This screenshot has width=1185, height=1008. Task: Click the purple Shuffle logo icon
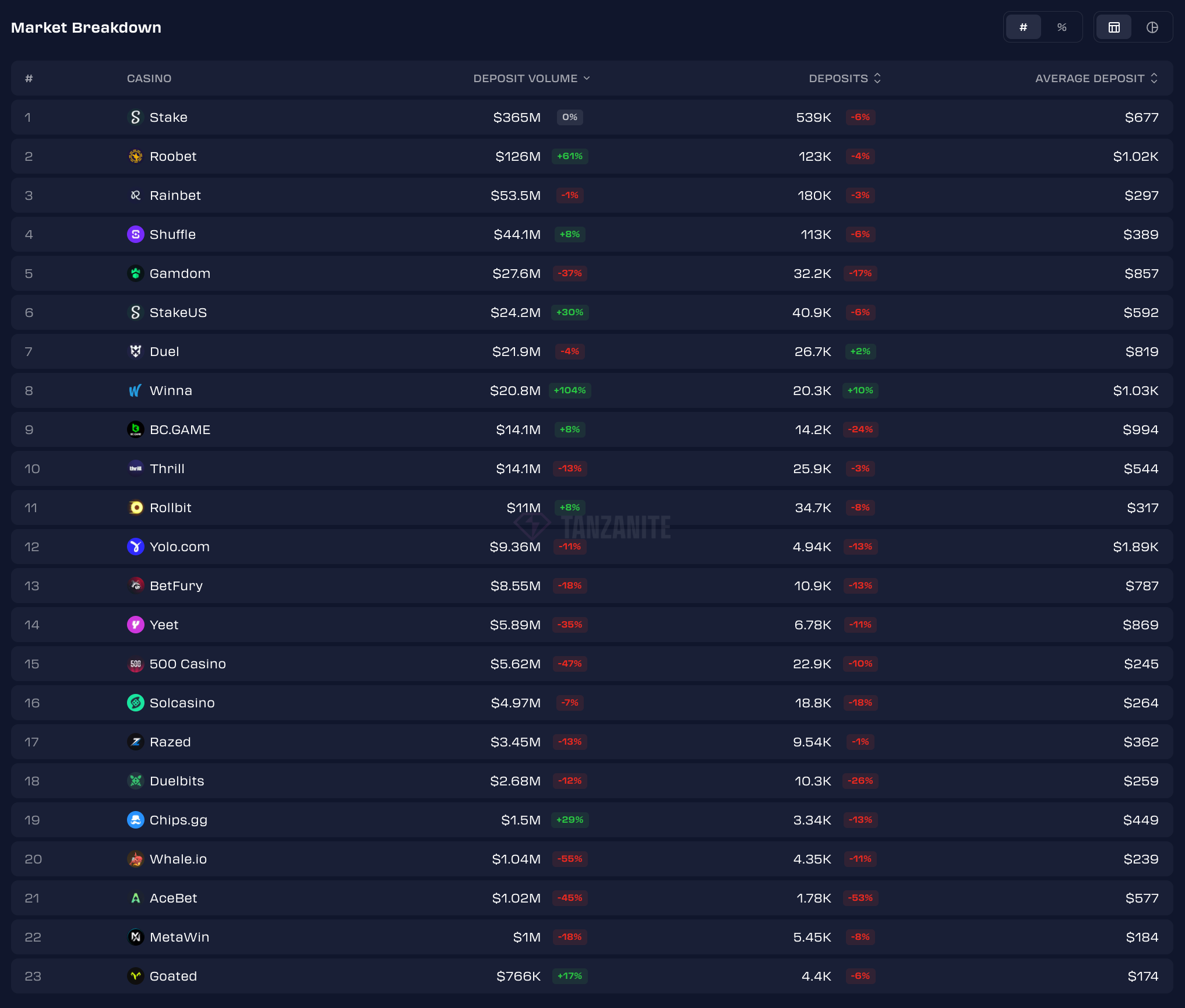coord(135,234)
